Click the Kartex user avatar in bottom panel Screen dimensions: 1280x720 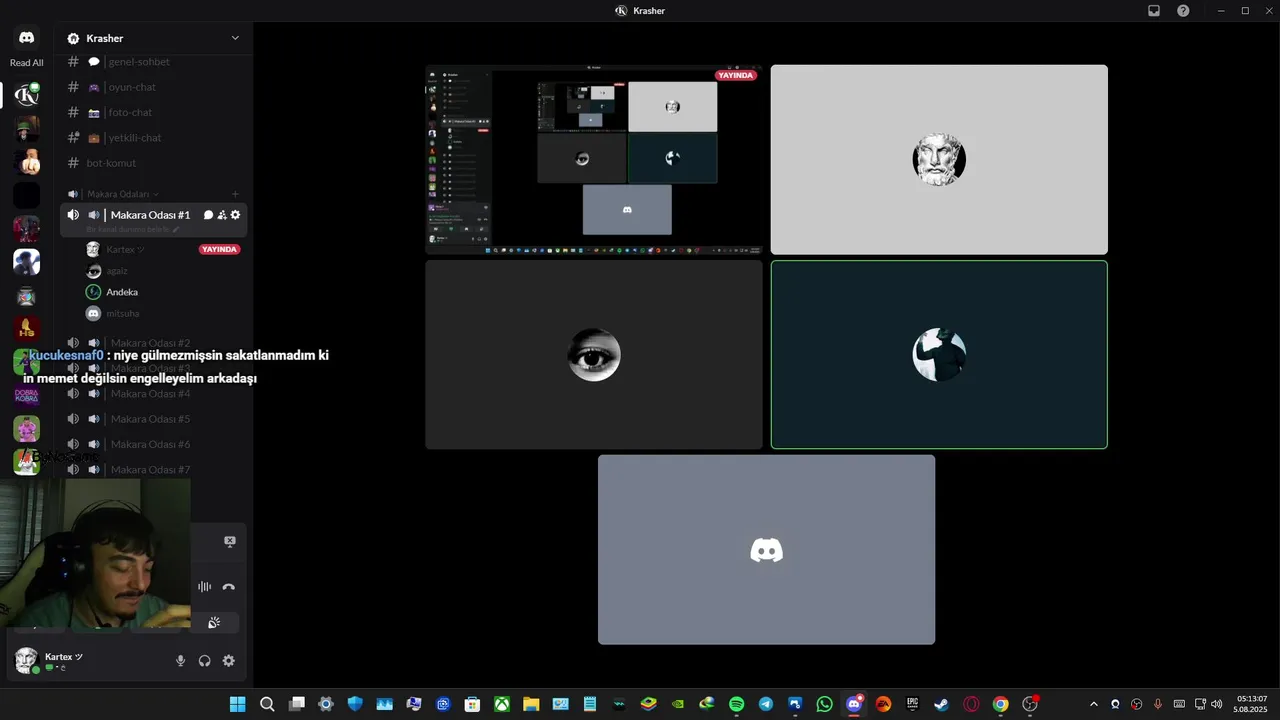click(x=27, y=660)
